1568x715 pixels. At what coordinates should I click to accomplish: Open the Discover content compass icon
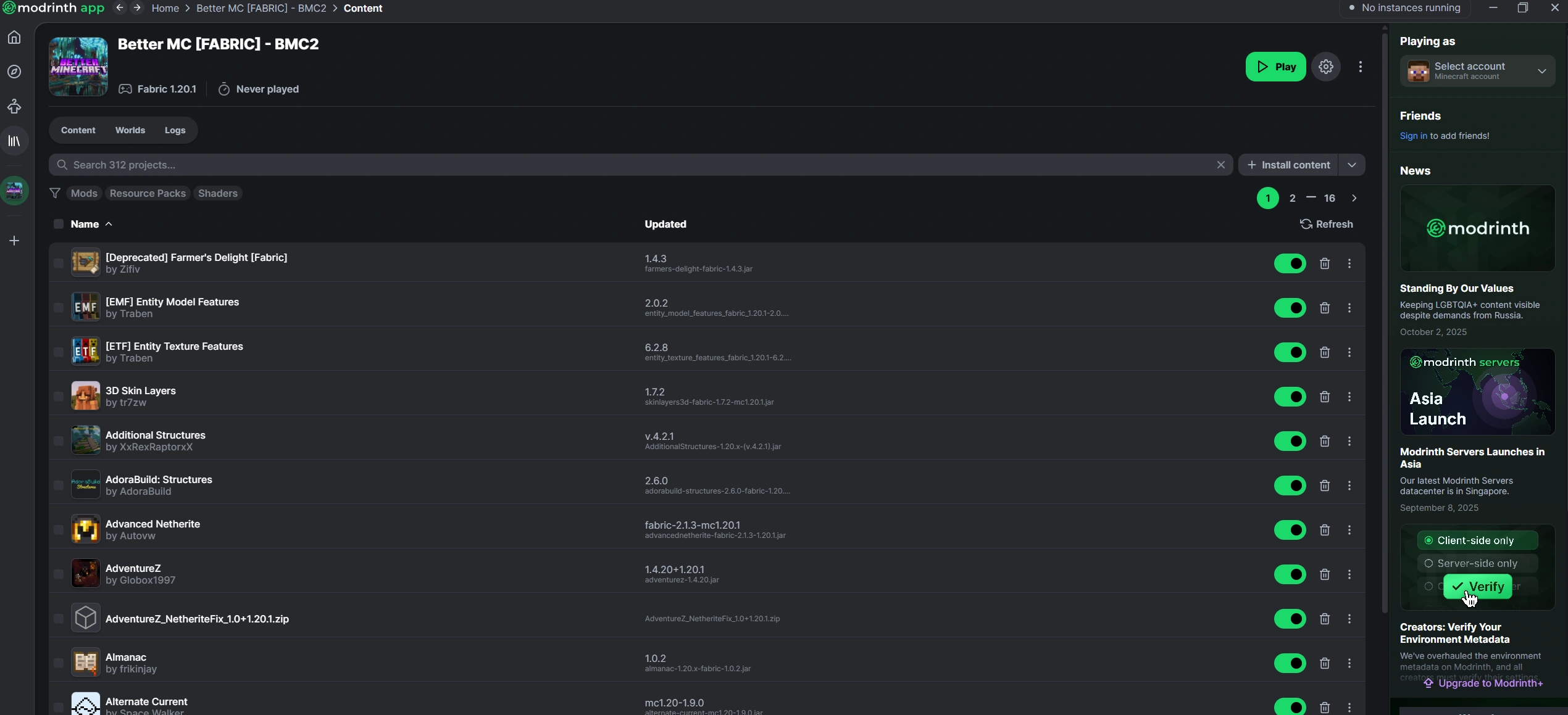click(x=14, y=72)
